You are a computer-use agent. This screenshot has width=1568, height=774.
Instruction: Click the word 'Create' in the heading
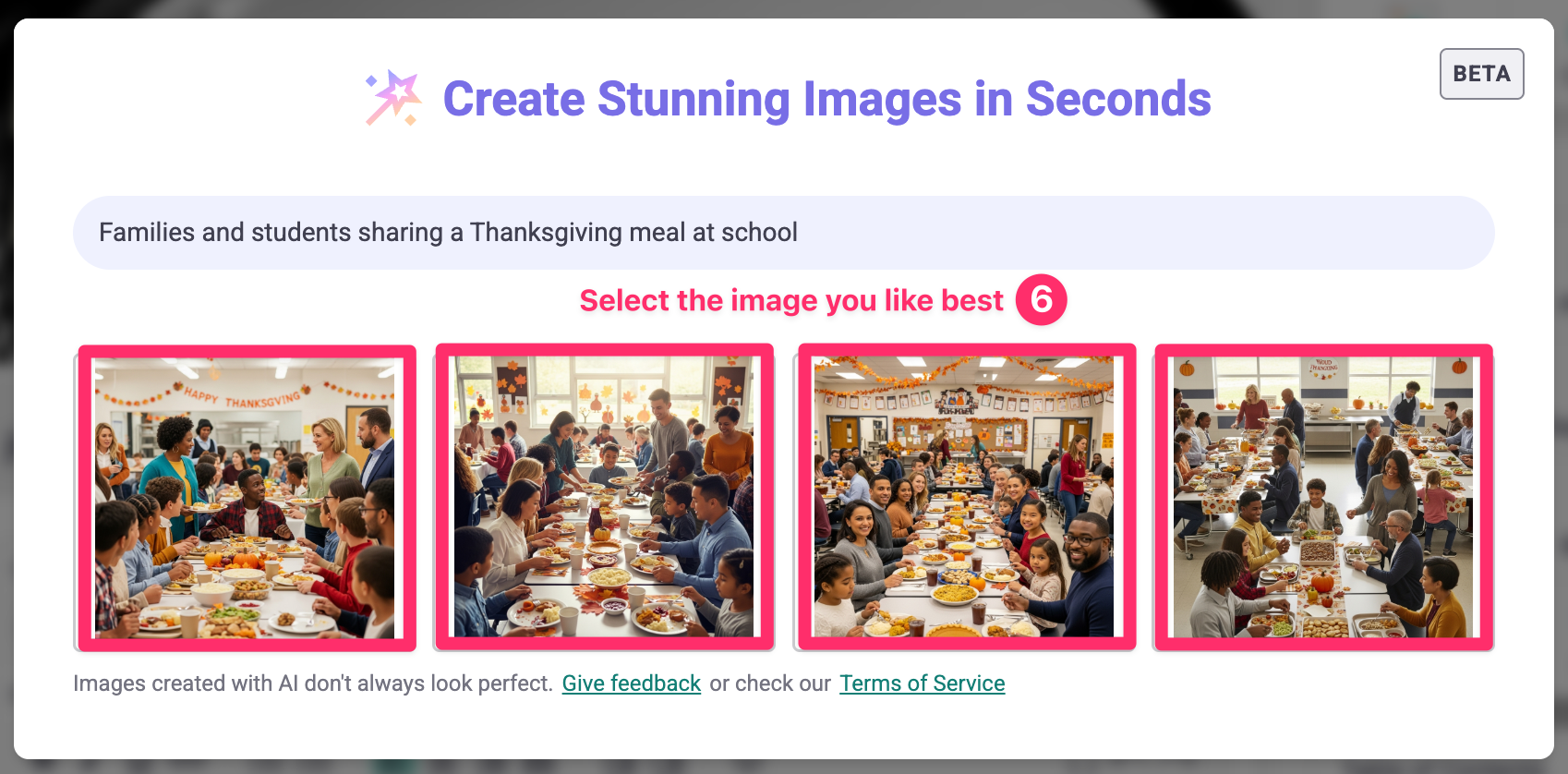pos(513,99)
